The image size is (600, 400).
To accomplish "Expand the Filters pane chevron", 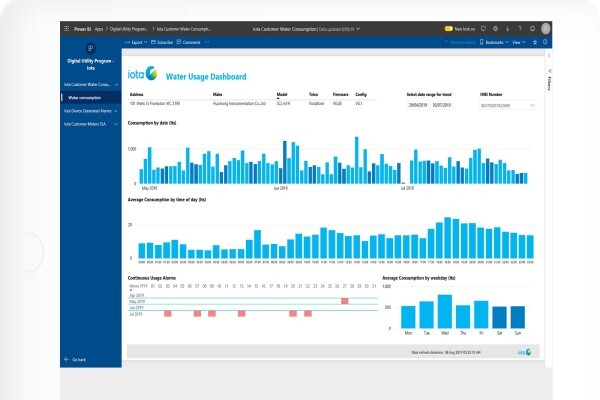I will [x=549, y=56].
